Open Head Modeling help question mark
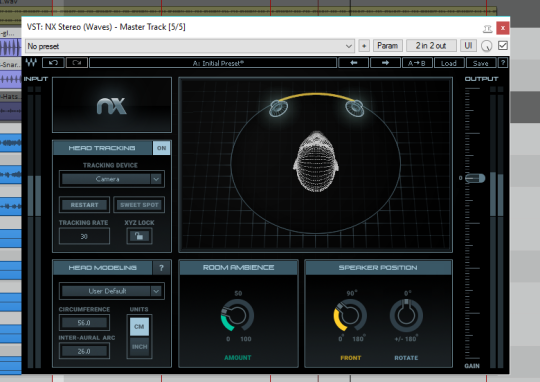 tap(161, 268)
